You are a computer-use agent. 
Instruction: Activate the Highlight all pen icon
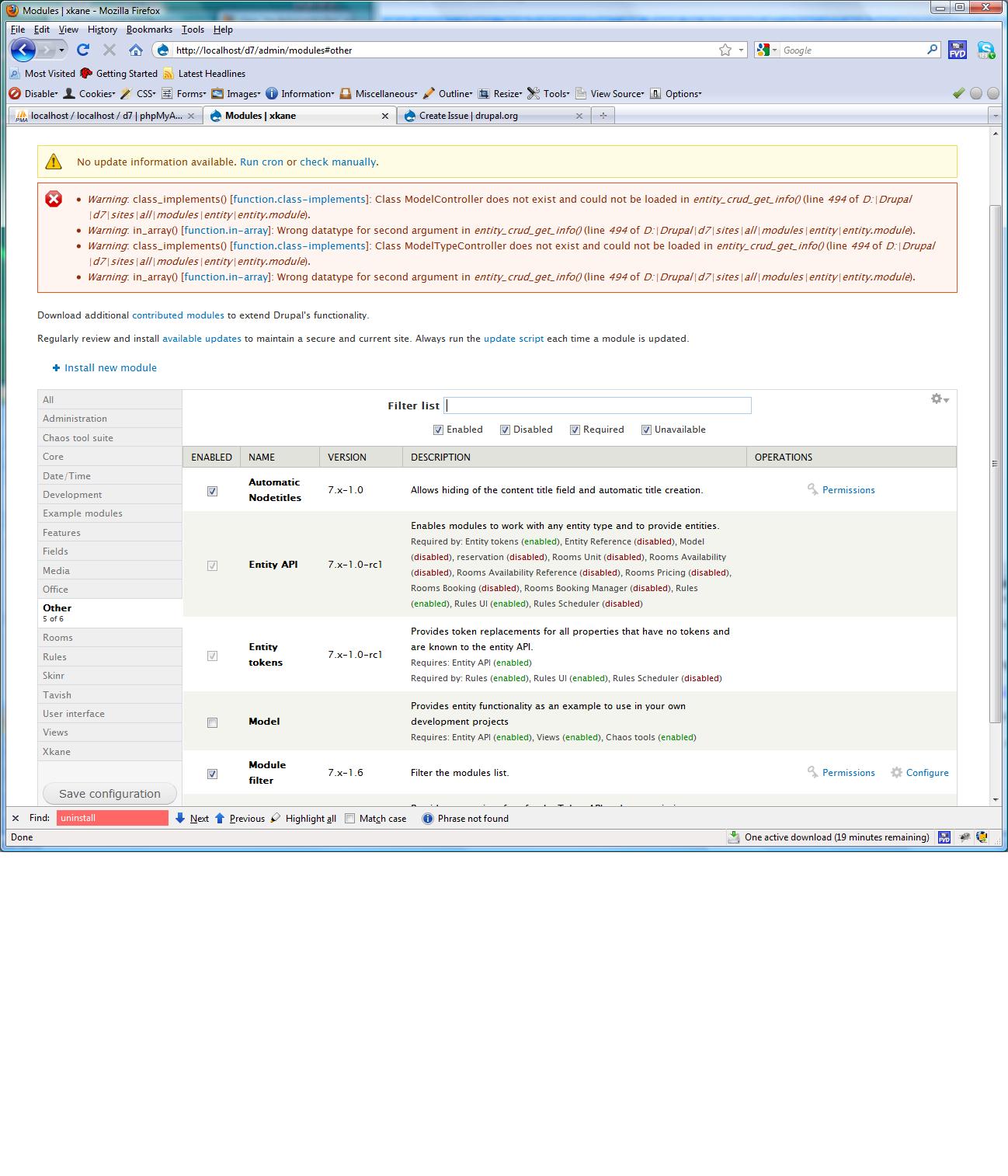point(276,818)
